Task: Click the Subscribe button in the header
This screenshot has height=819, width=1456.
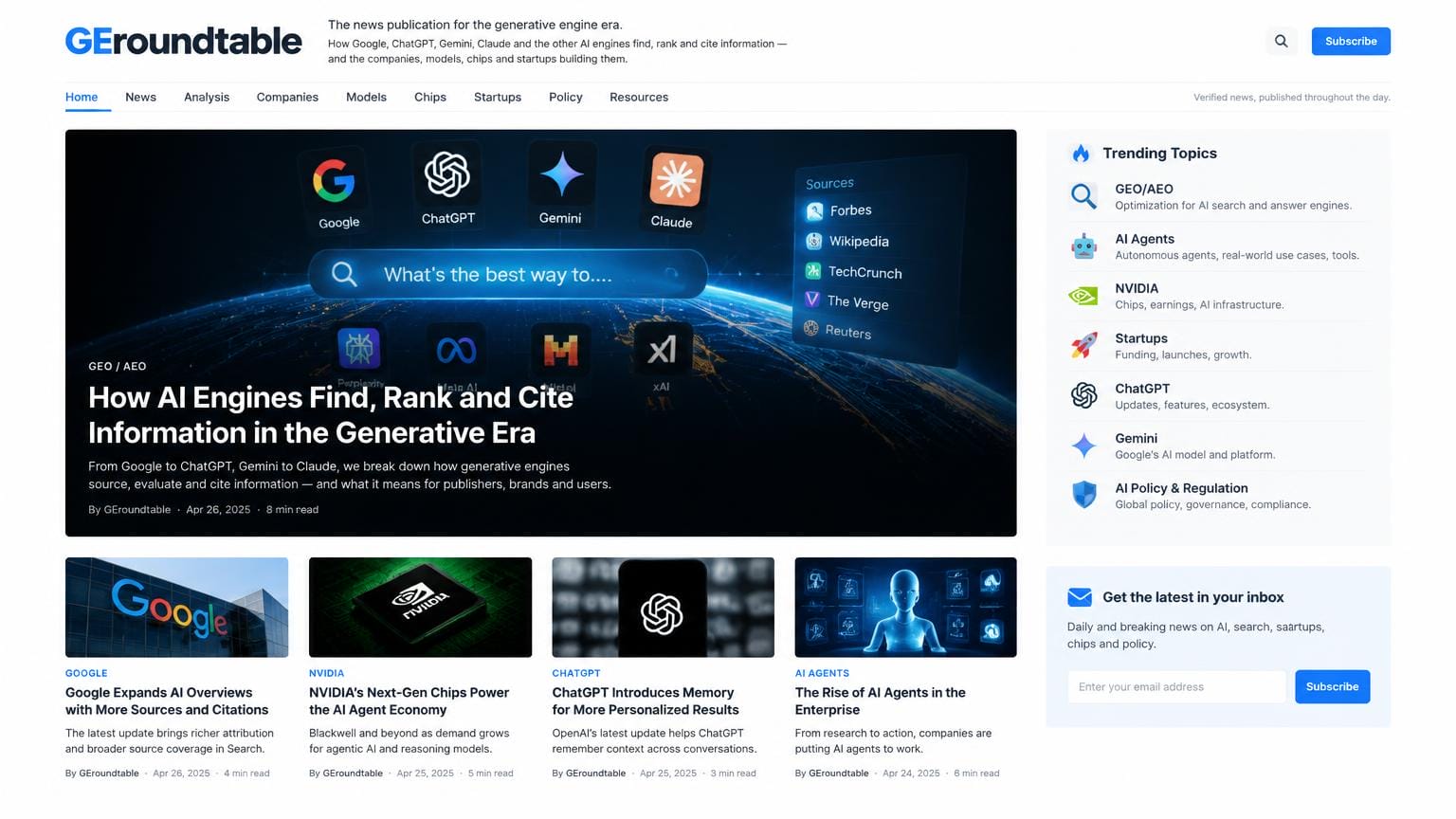Action: click(1351, 41)
